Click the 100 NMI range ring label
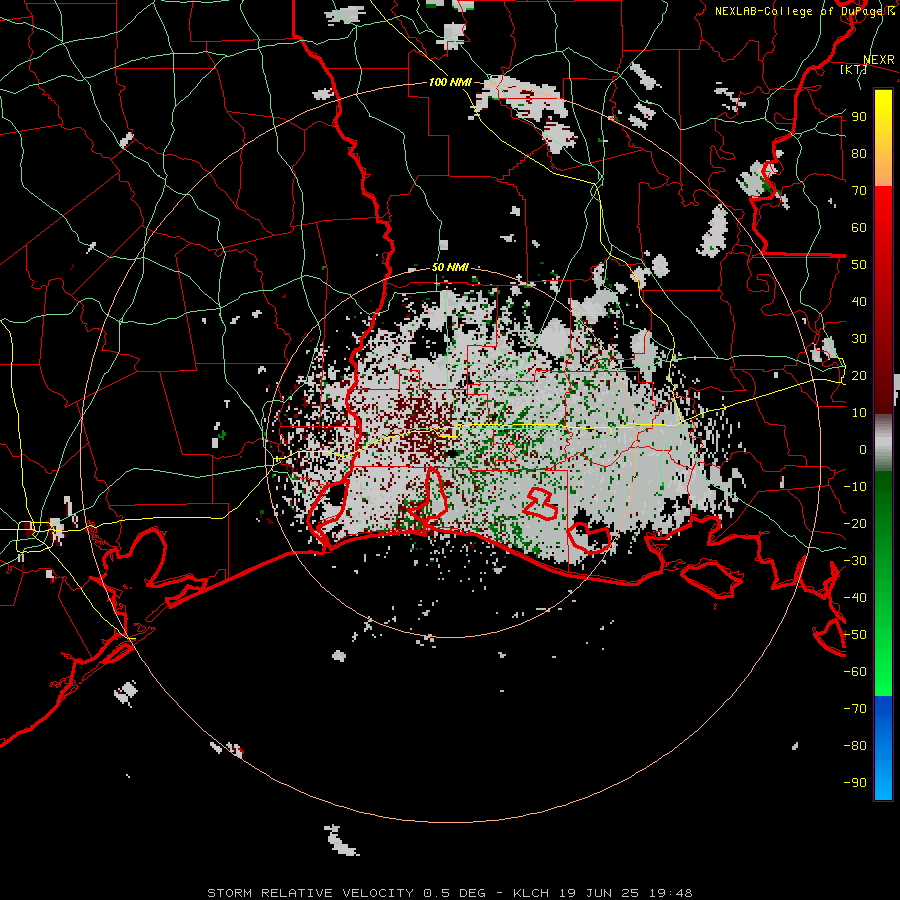This screenshot has height=900, width=900. click(450, 83)
